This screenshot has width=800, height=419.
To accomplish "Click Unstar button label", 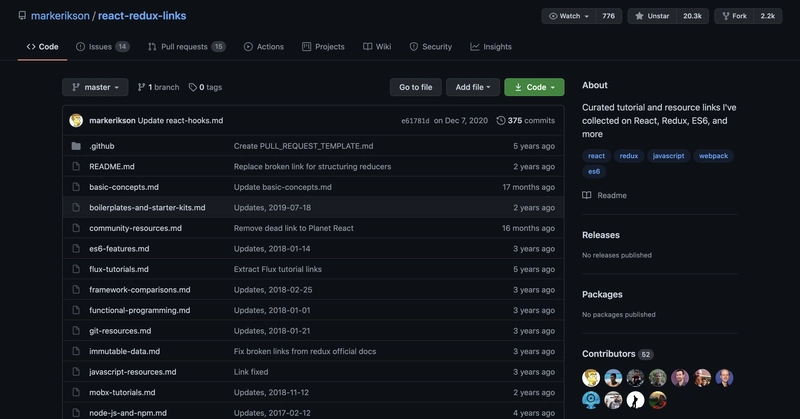I will [x=658, y=16].
